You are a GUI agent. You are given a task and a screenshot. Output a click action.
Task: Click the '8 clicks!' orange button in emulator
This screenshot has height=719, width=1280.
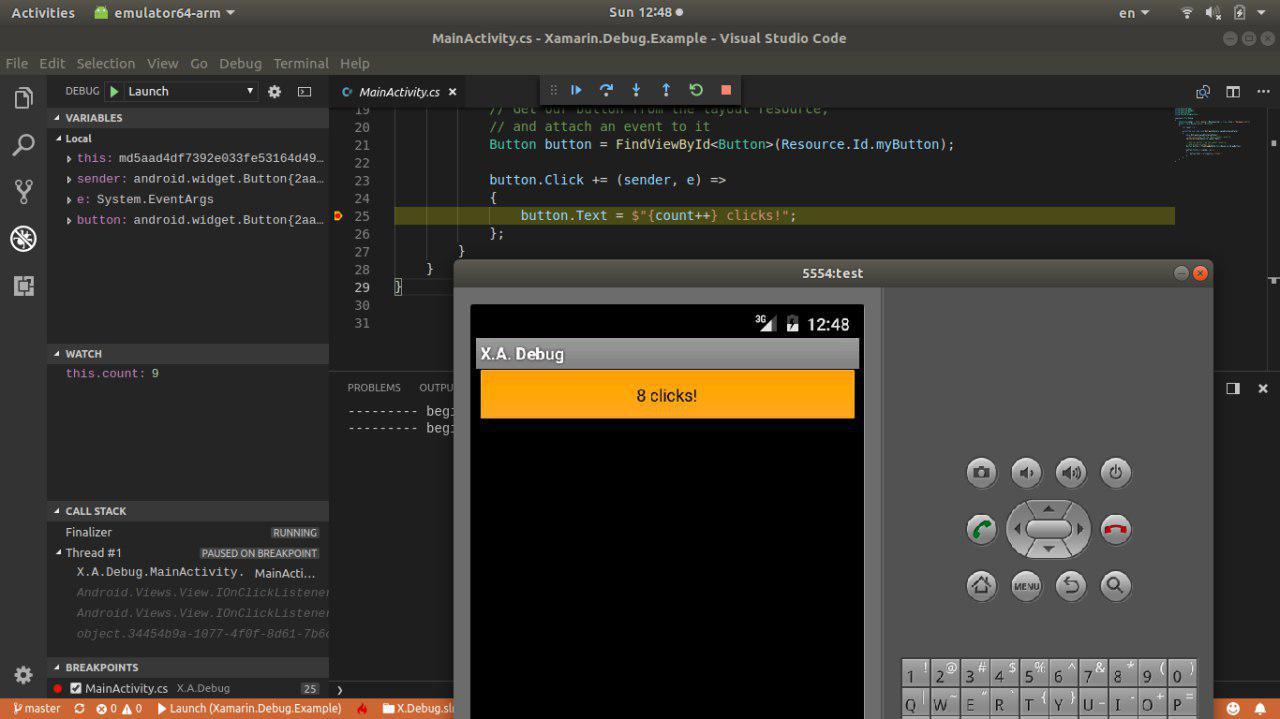click(x=667, y=395)
